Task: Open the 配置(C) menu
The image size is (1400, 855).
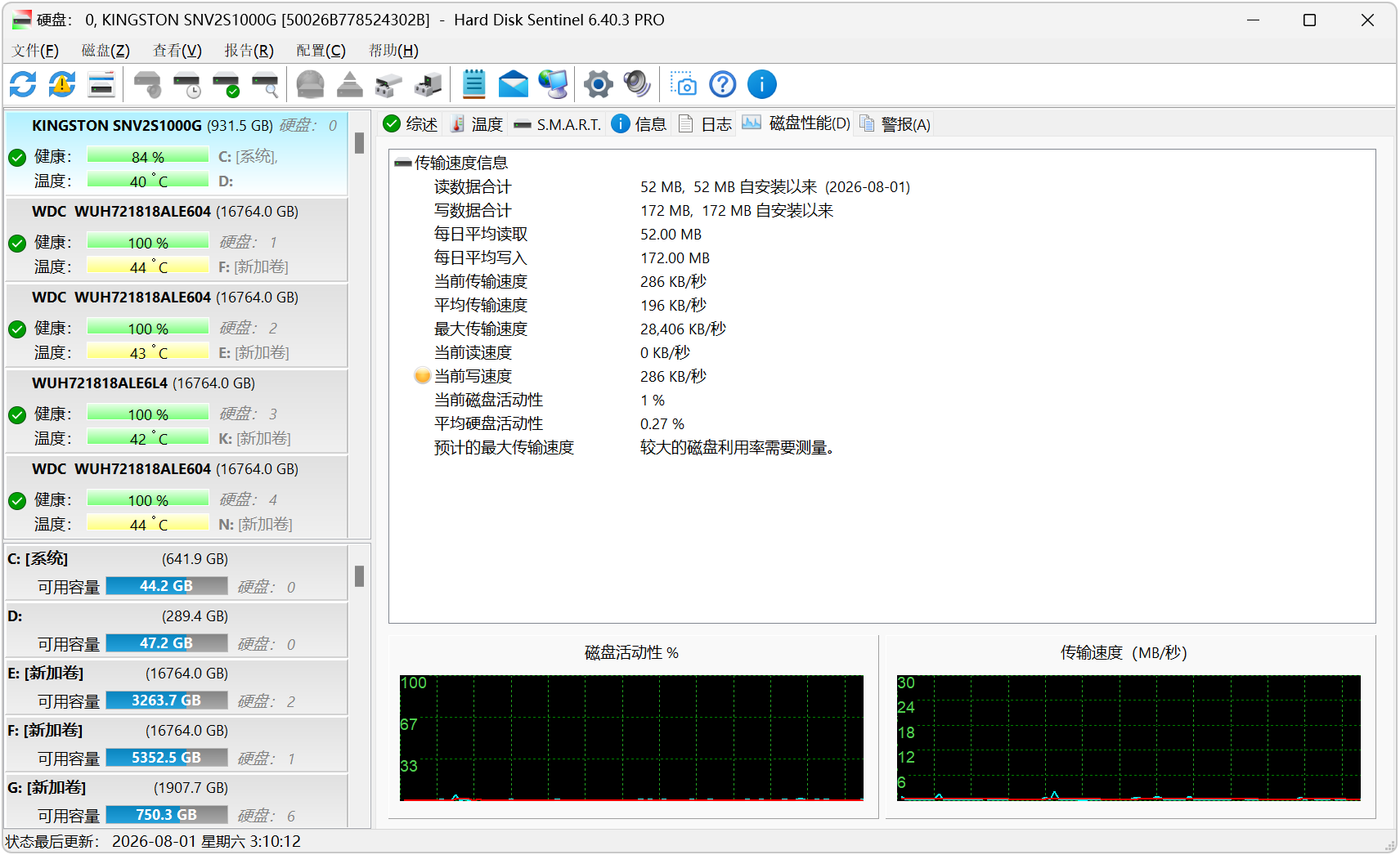Action: pyautogui.click(x=321, y=51)
